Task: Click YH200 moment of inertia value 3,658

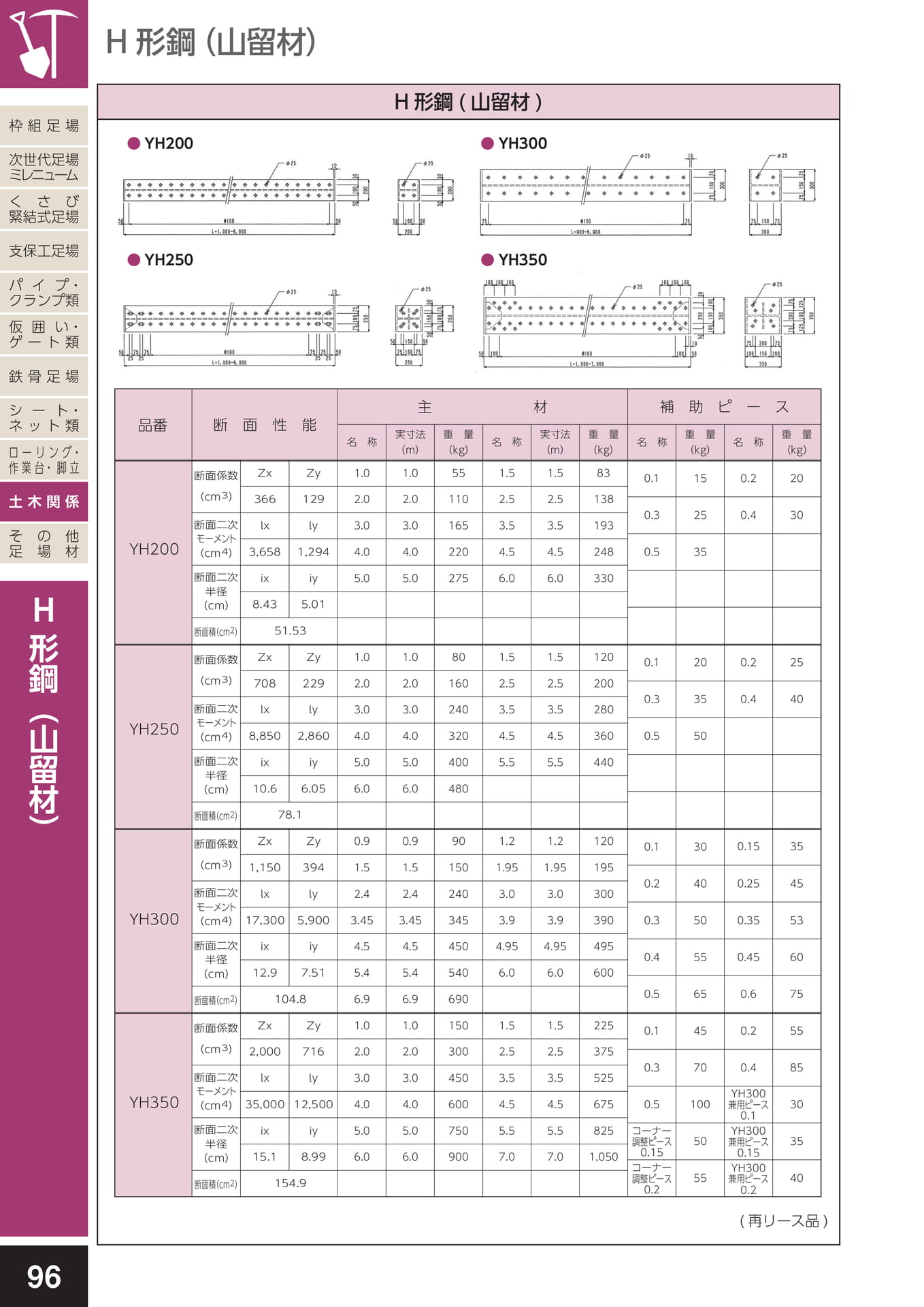Action: (x=265, y=552)
